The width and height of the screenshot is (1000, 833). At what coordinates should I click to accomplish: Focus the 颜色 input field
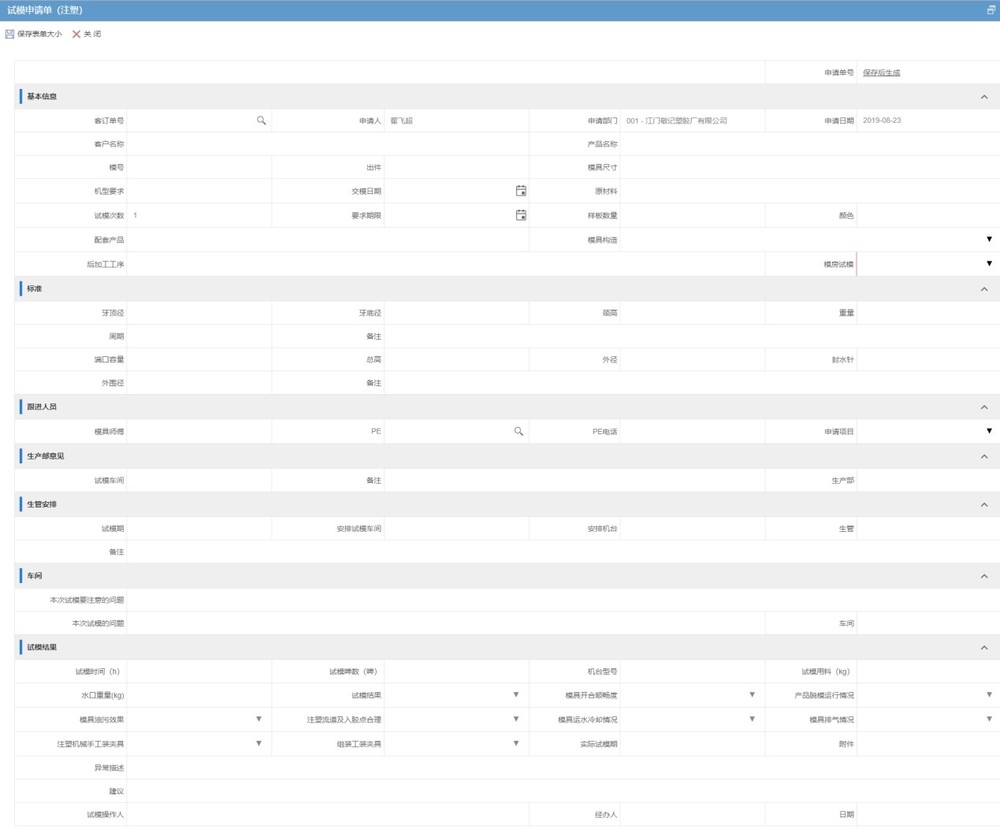(928, 216)
